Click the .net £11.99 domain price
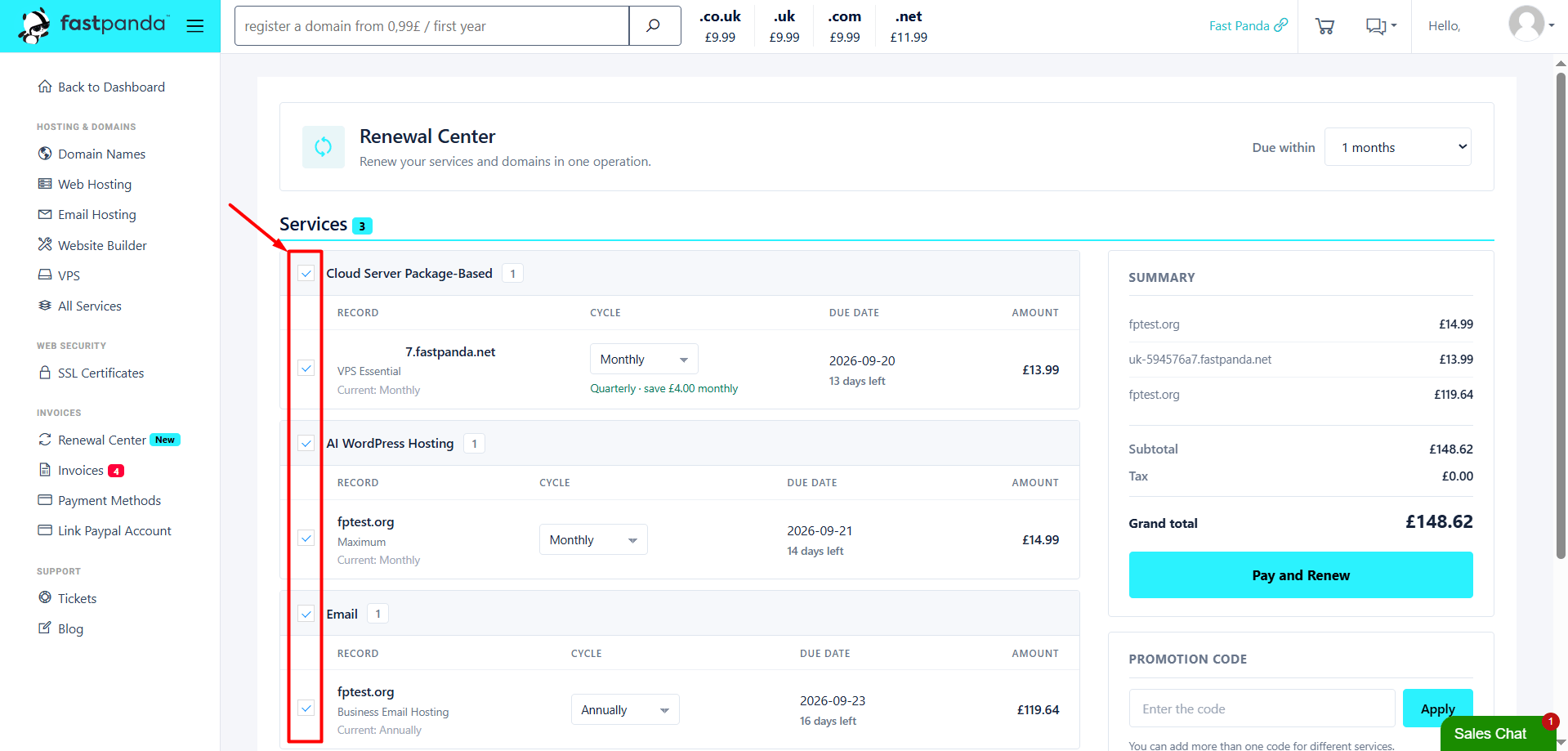Image resolution: width=1568 pixels, height=751 pixels. tap(909, 26)
